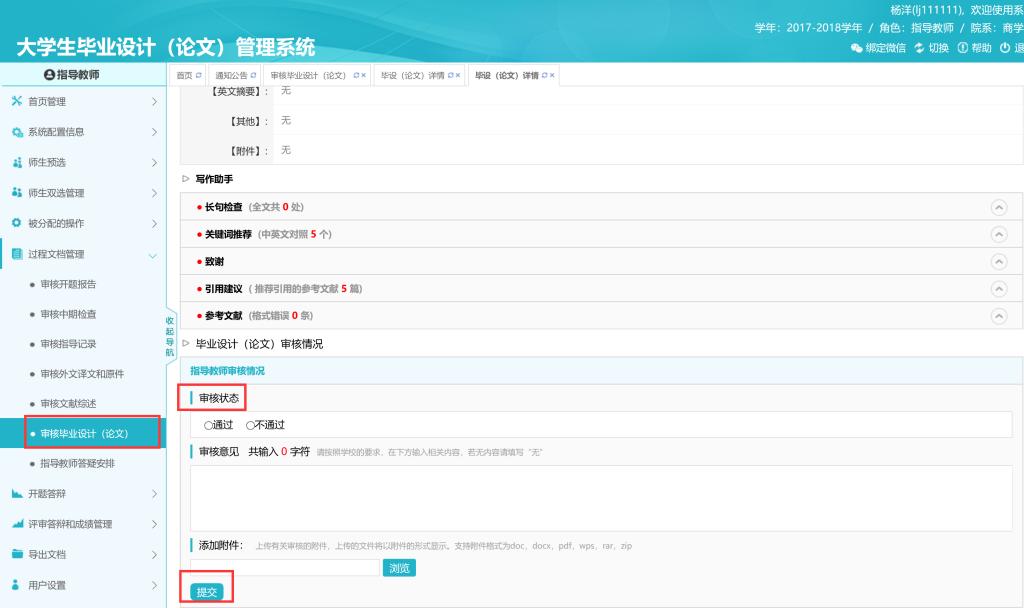This screenshot has height=608, width=1024.
Task: Select the 通过 radio button
Action: (x=208, y=425)
